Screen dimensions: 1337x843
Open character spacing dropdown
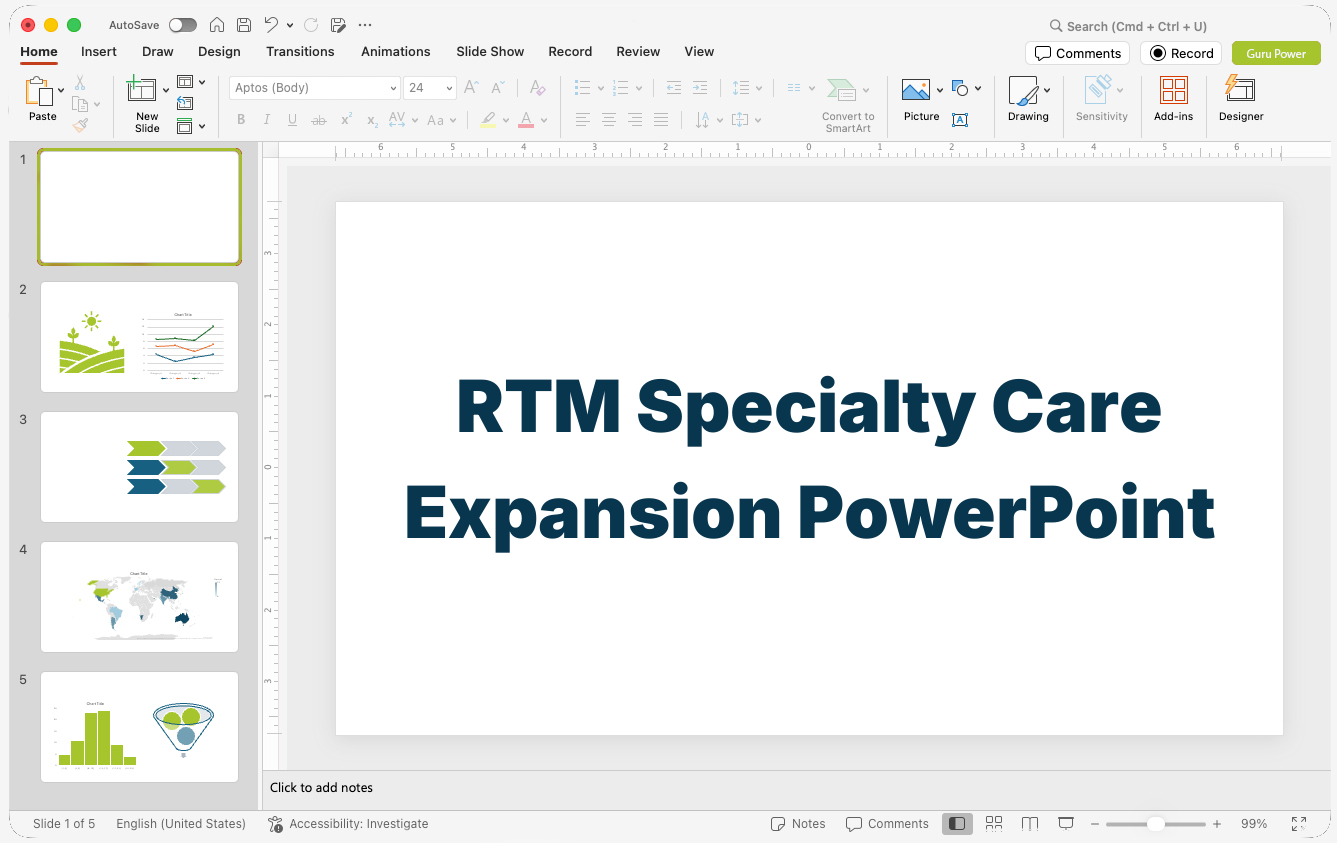pyautogui.click(x=401, y=120)
